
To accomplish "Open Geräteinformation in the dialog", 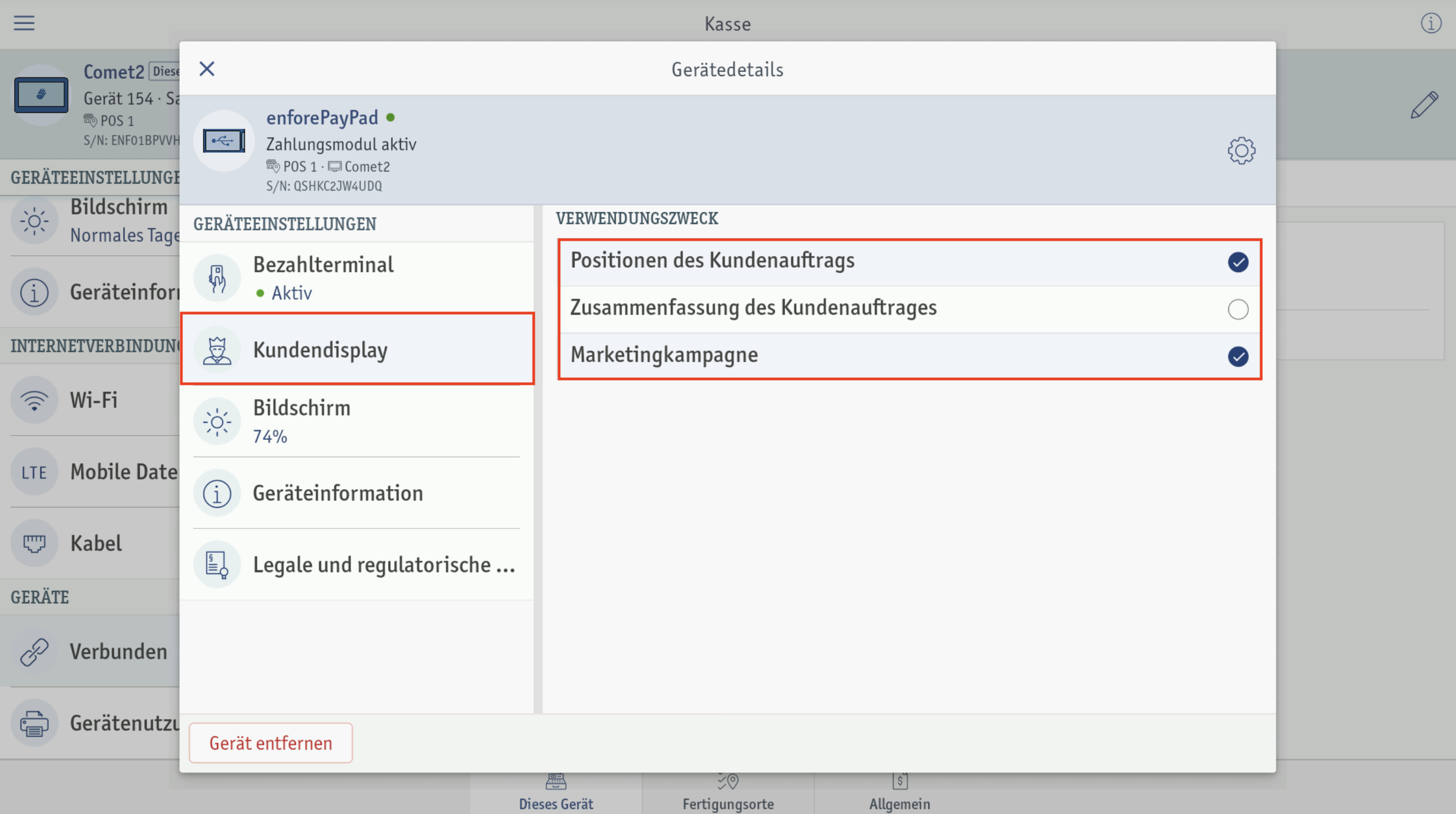I will coord(357,493).
